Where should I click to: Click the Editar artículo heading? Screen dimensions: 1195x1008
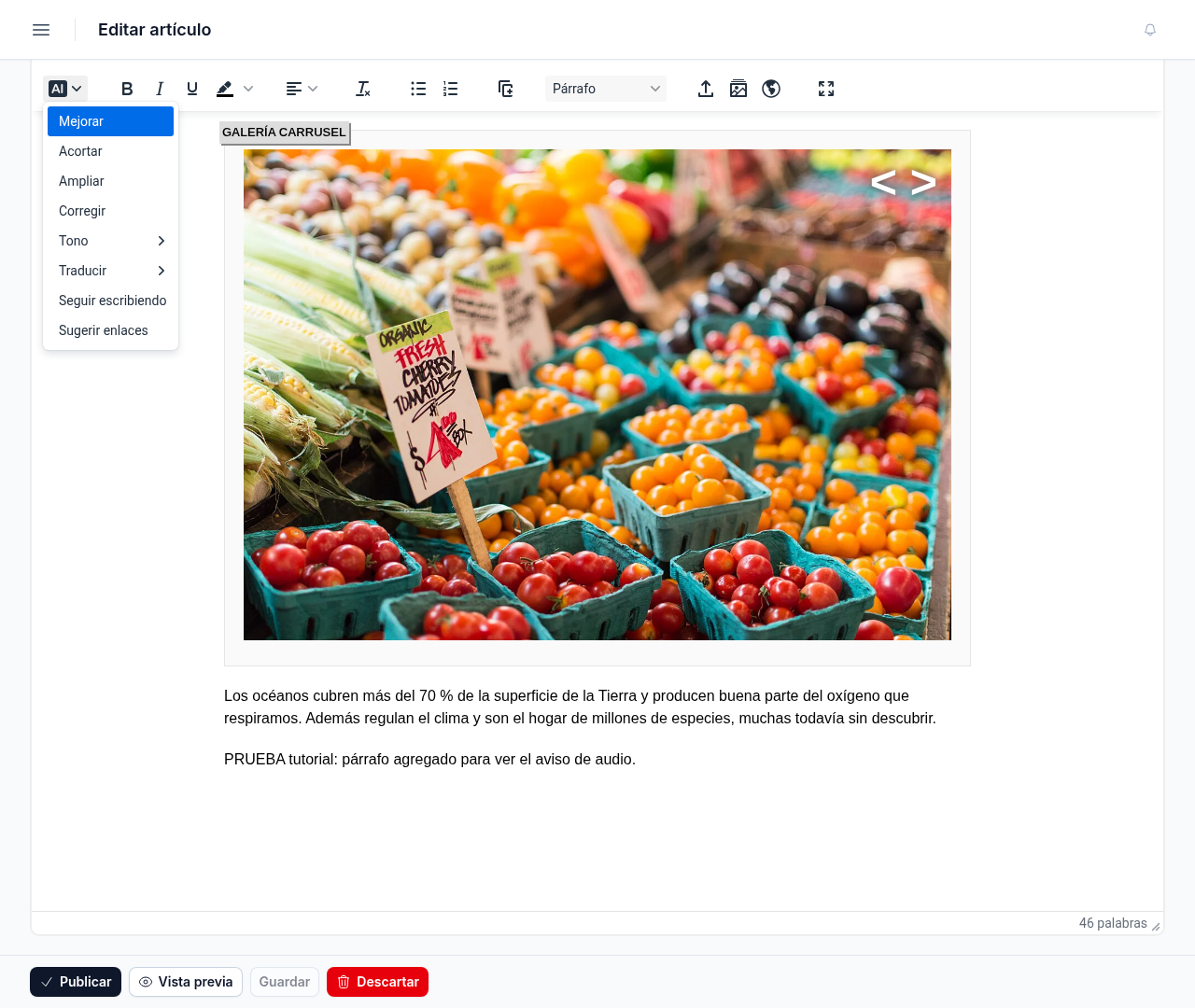(x=155, y=30)
